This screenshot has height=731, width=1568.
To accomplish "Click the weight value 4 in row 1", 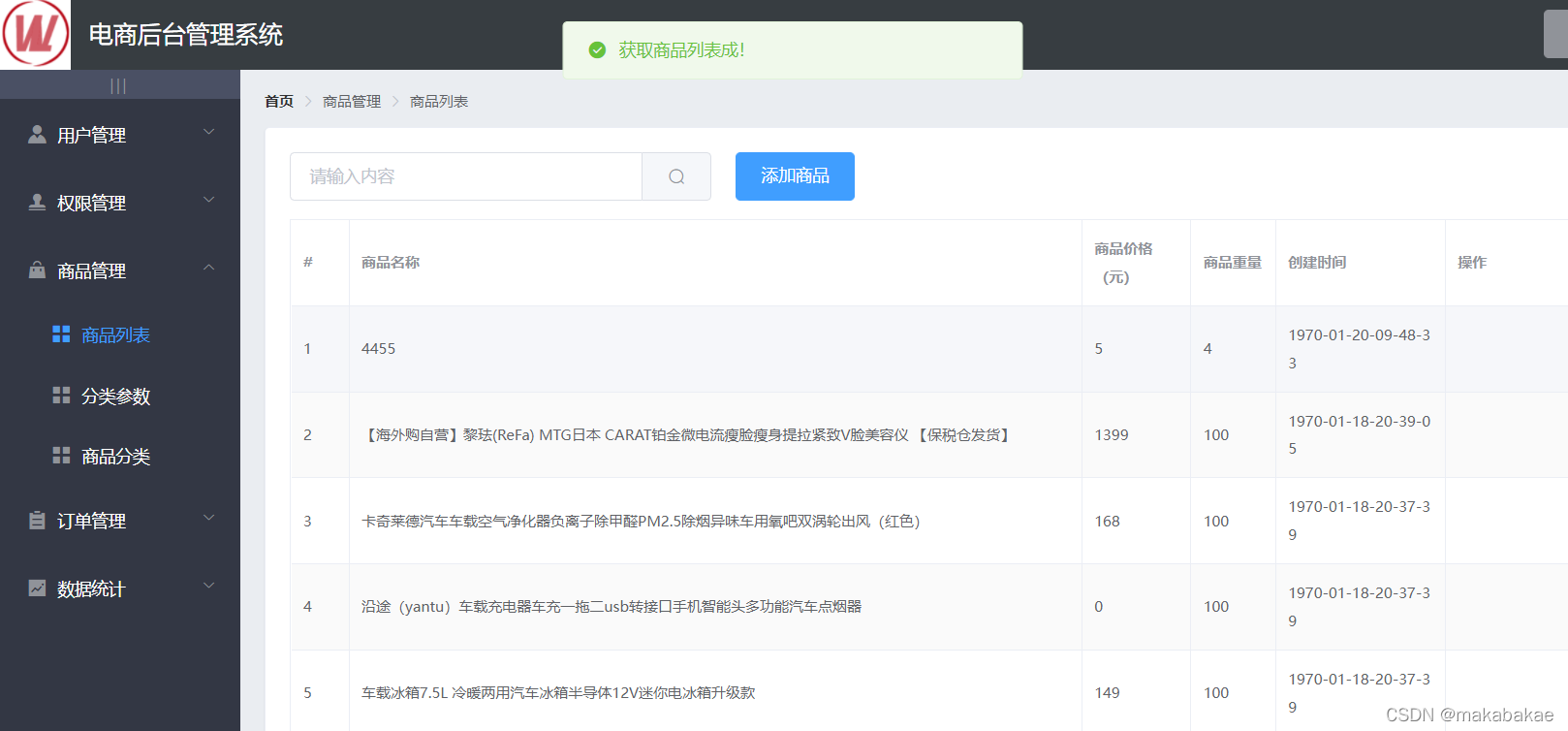I will (x=1207, y=349).
